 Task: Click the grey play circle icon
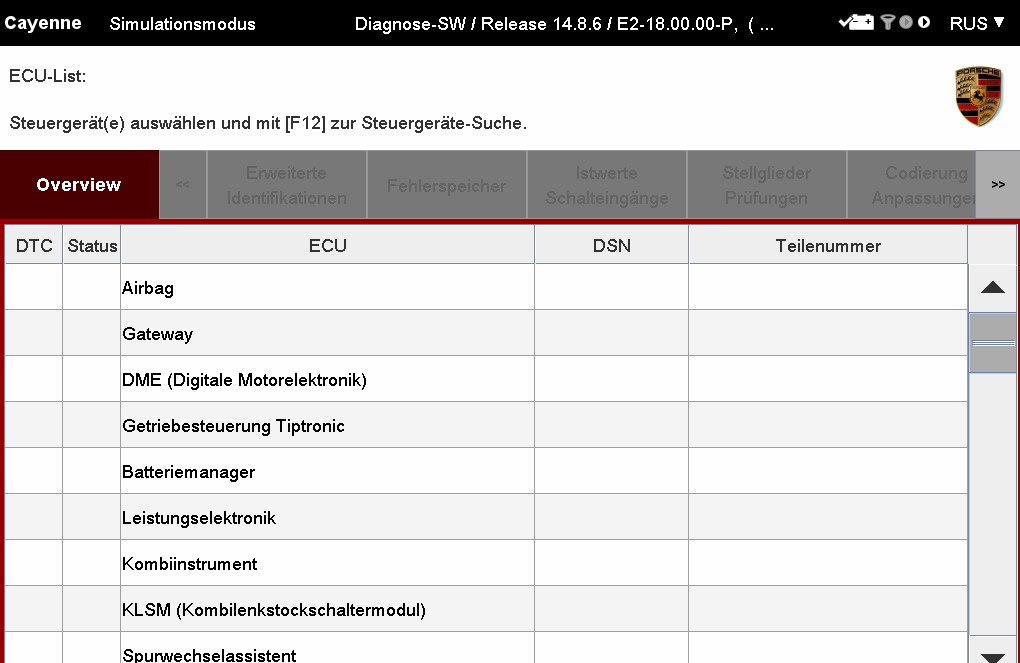(x=906, y=22)
